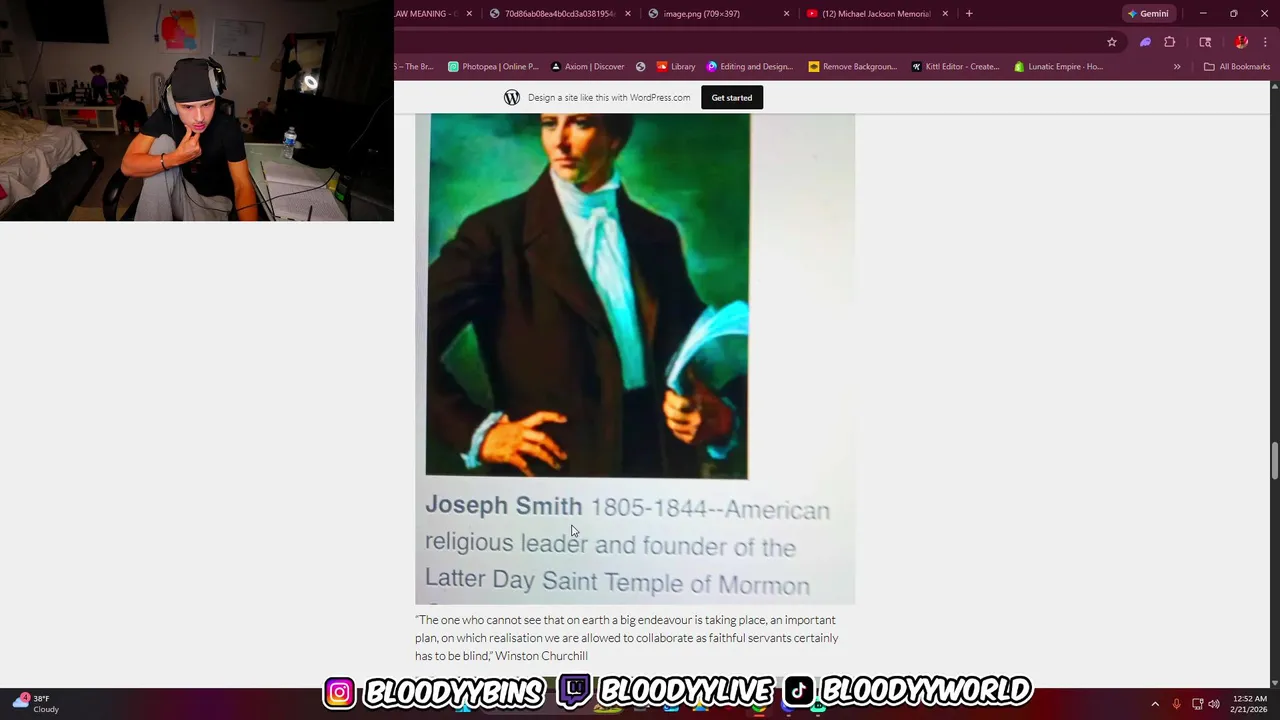
Task: Open the 12:52 AM clock and date
Action: [1248, 704]
